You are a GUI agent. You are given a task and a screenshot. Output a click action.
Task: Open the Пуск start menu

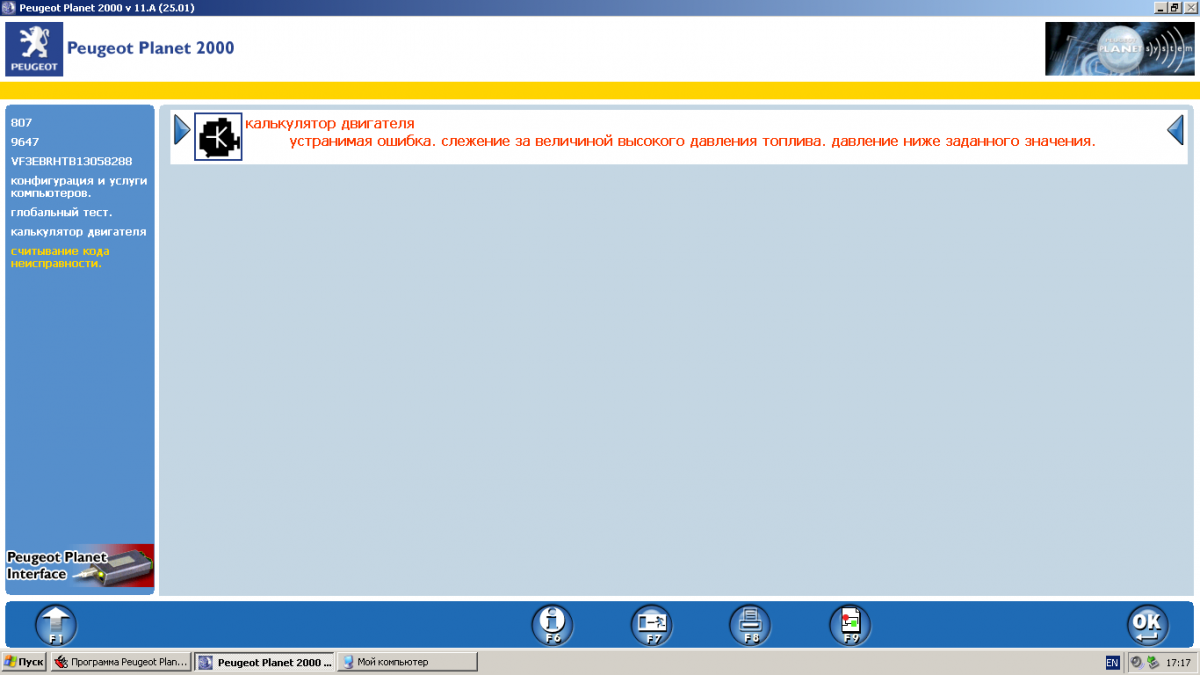click(x=24, y=662)
